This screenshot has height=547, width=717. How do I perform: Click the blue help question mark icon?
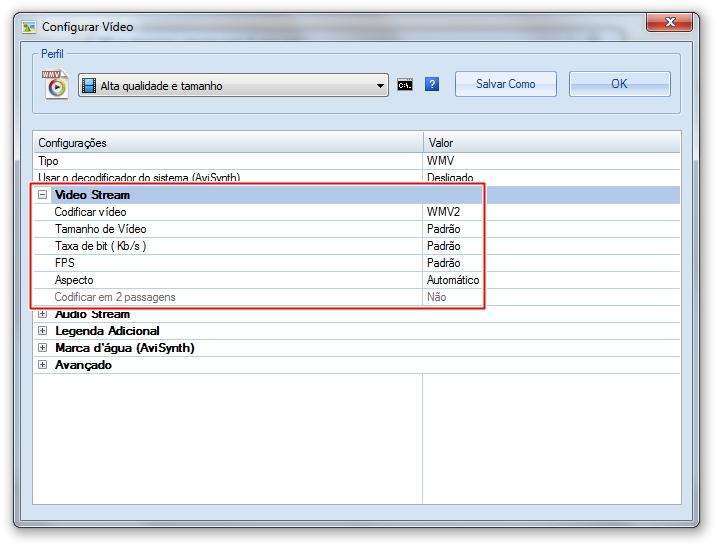432,85
